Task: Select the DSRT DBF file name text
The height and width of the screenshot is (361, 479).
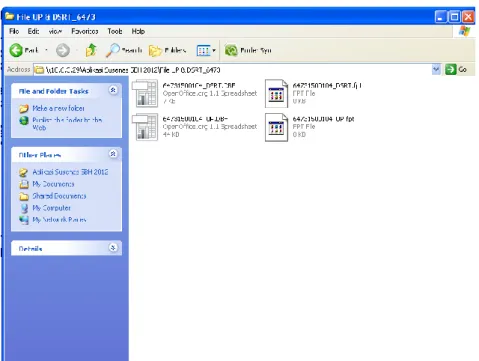Action: (199, 86)
